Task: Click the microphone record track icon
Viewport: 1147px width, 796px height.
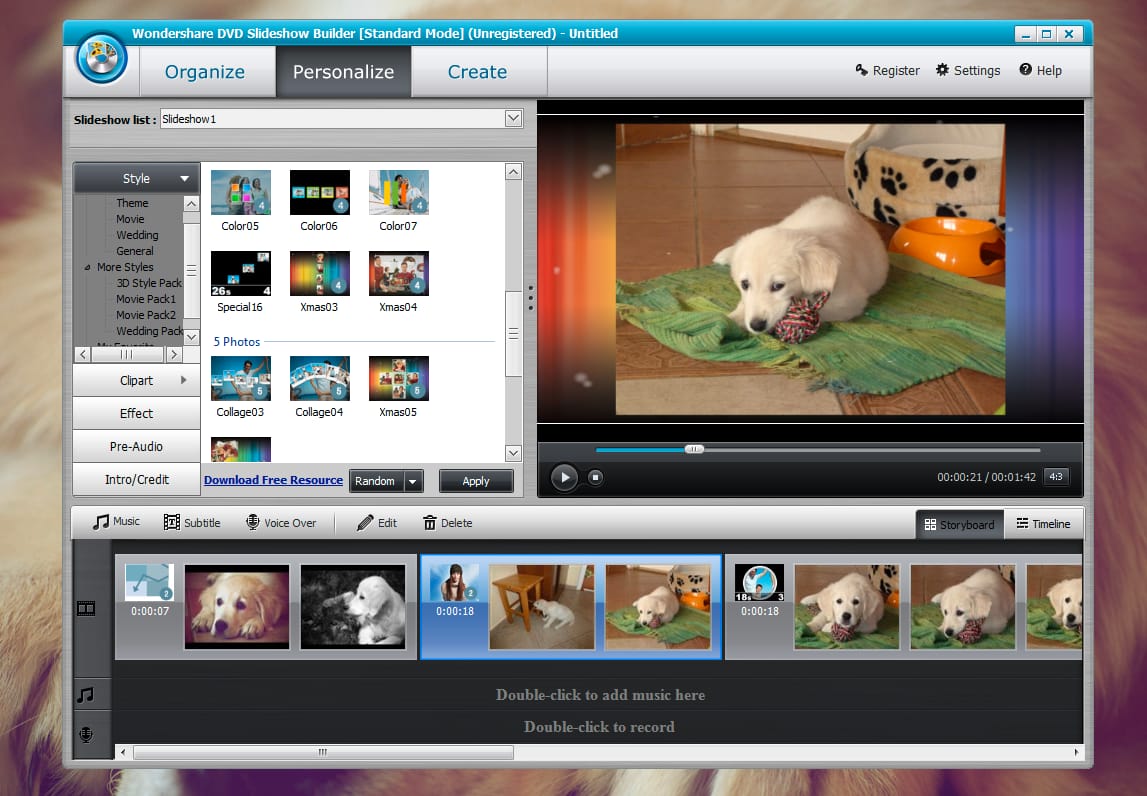Action: [x=86, y=734]
